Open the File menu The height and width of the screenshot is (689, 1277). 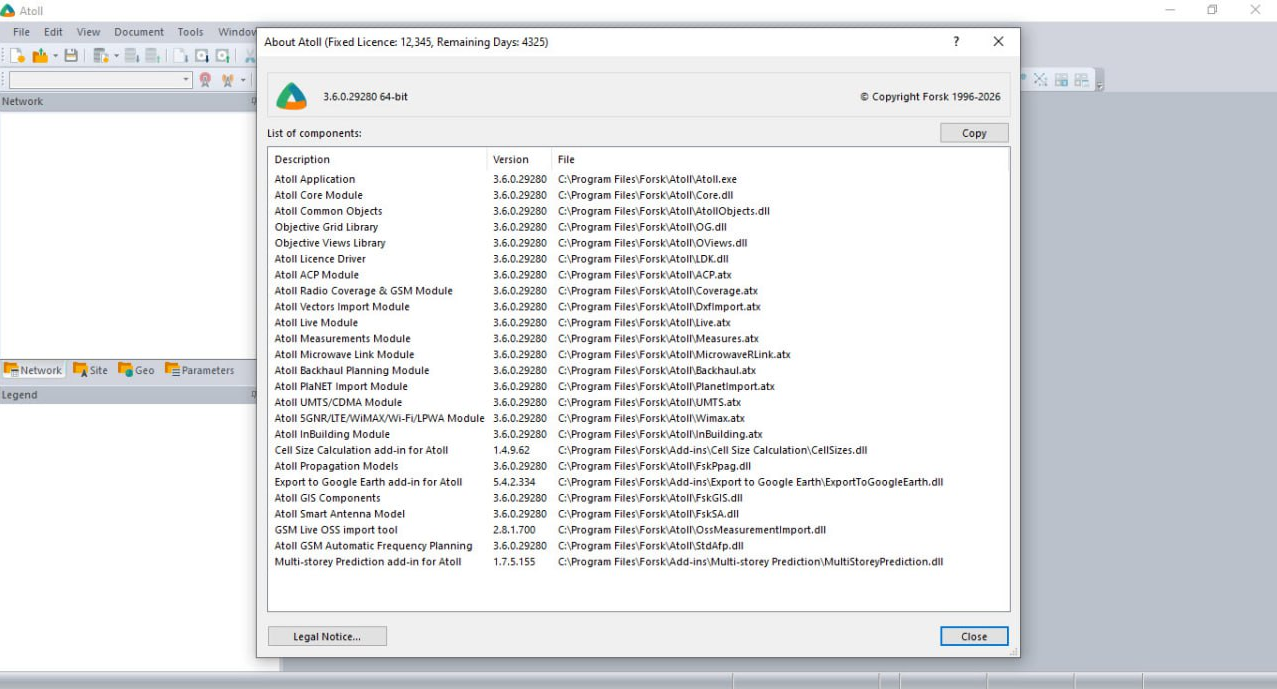click(21, 32)
